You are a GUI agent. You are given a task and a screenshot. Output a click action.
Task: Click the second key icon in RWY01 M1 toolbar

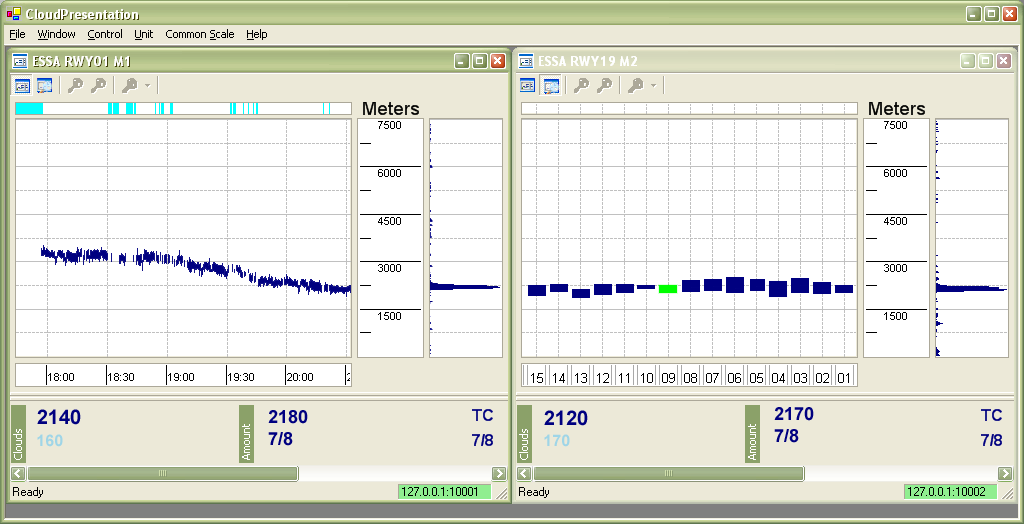pos(99,86)
